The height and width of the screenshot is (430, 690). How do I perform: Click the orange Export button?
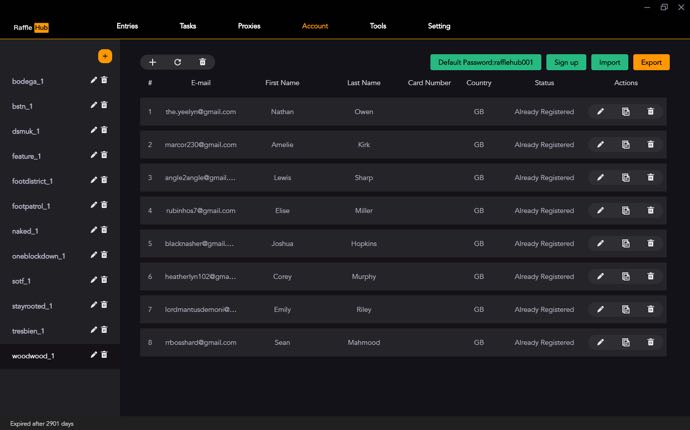pyautogui.click(x=651, y=62)
